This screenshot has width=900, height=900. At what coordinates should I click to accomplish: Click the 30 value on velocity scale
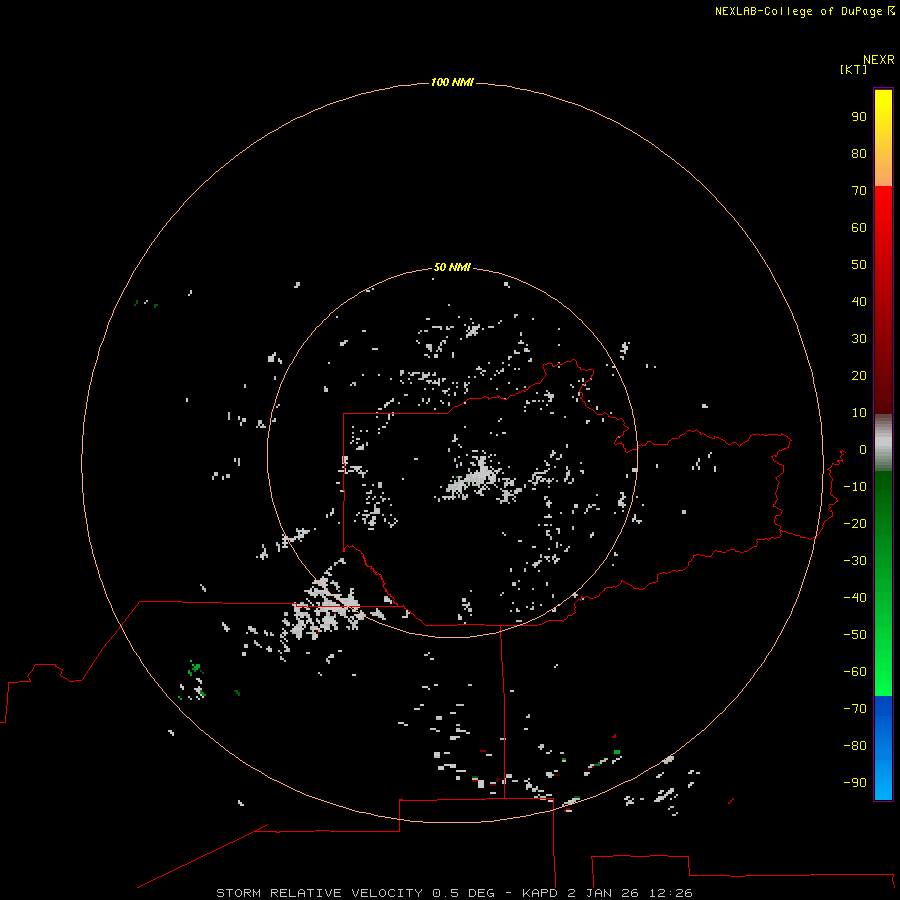tap(859, 339)
